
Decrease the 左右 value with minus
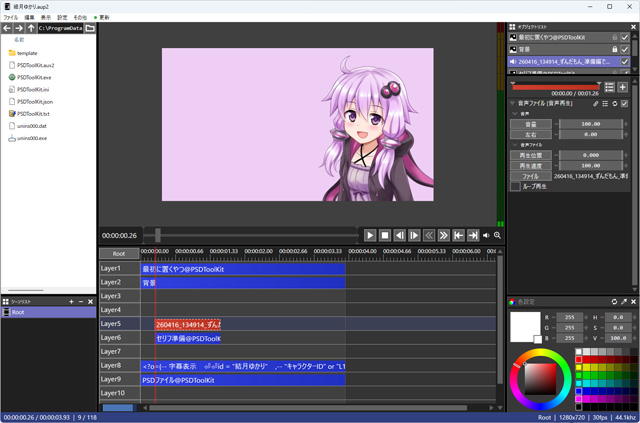click(x=555, y=134)
